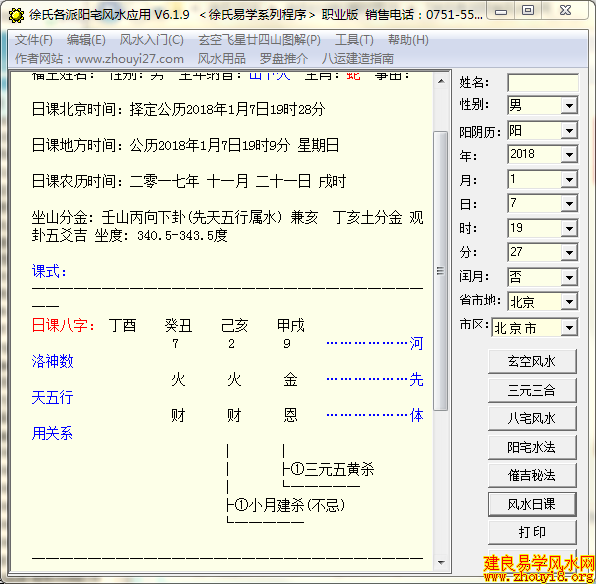Expand the 阳阴历 dropdown
This screenshot has height=584, width=596.
point(569,131)
